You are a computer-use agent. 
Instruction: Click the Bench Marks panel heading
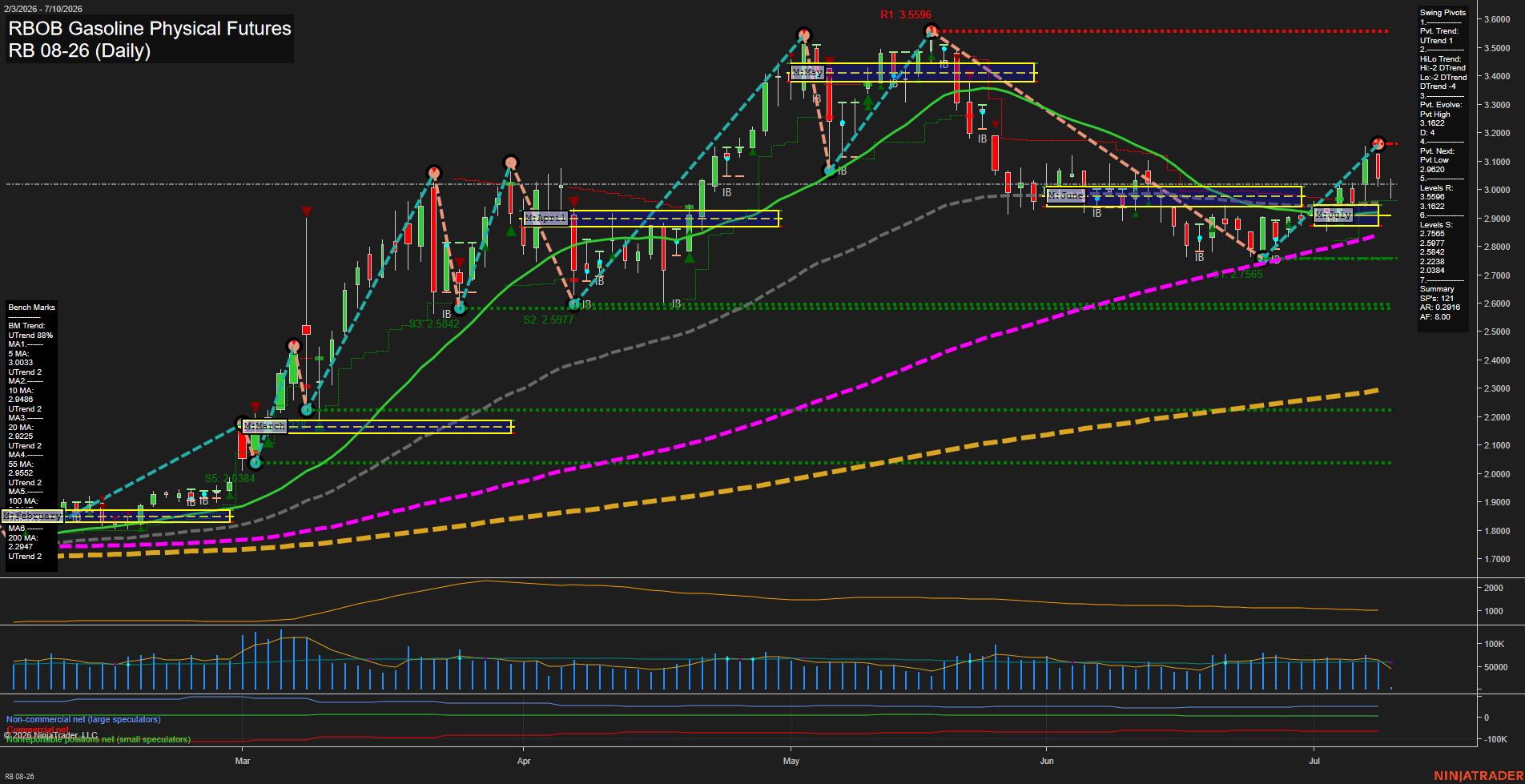(31, 308)
